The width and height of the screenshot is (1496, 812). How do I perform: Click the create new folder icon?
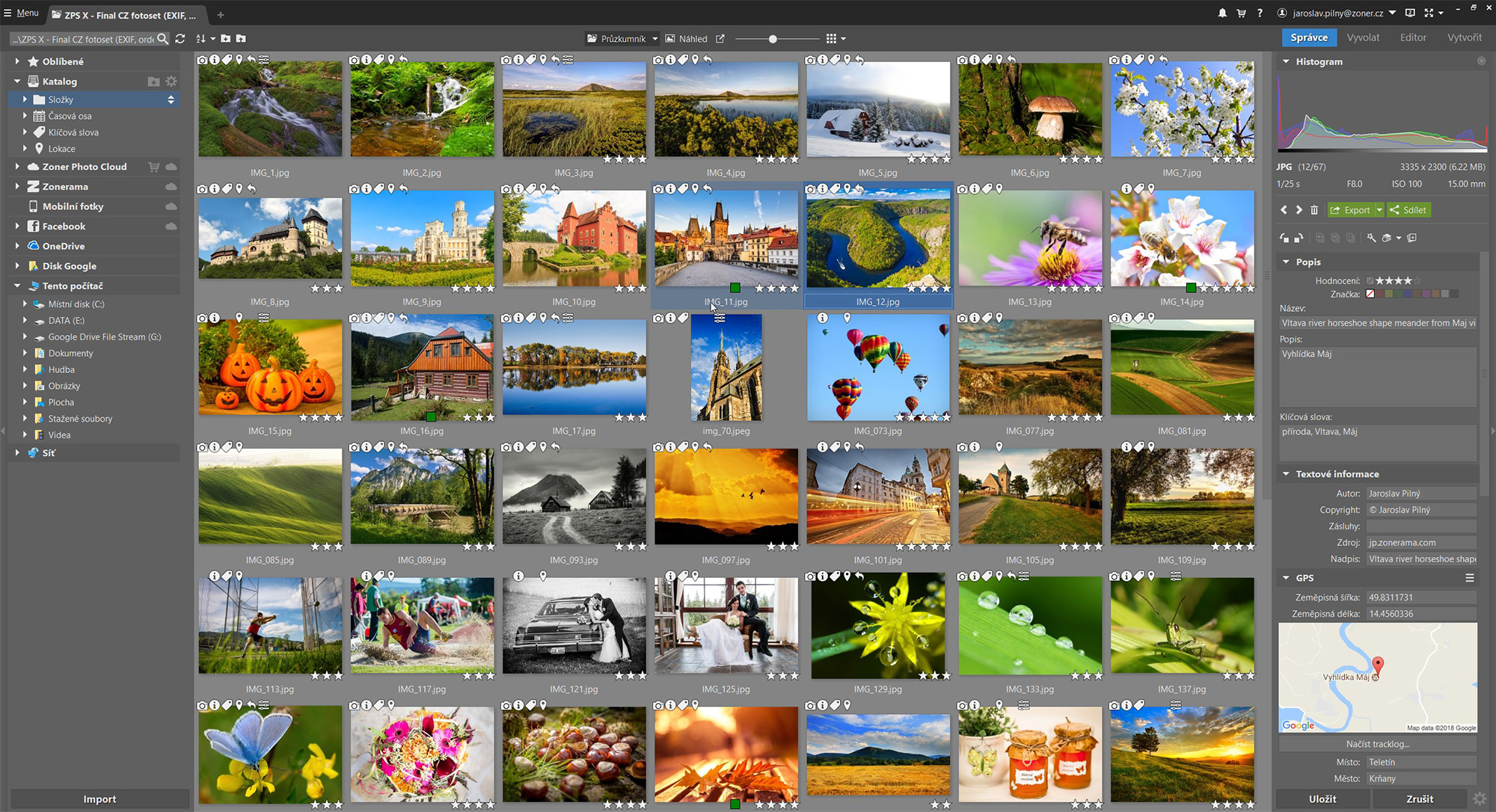click(226, 39)
